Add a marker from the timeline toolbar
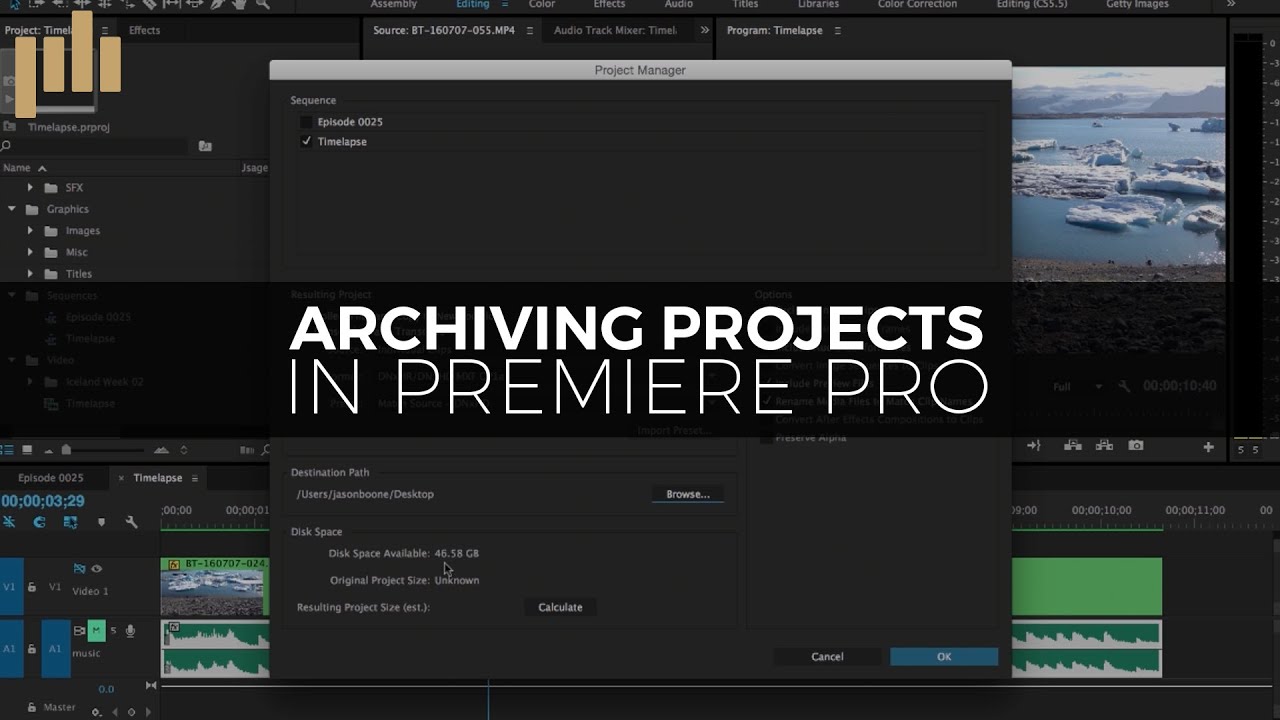This screenshot has width=1280, height=720. click(x=101, y=522)
